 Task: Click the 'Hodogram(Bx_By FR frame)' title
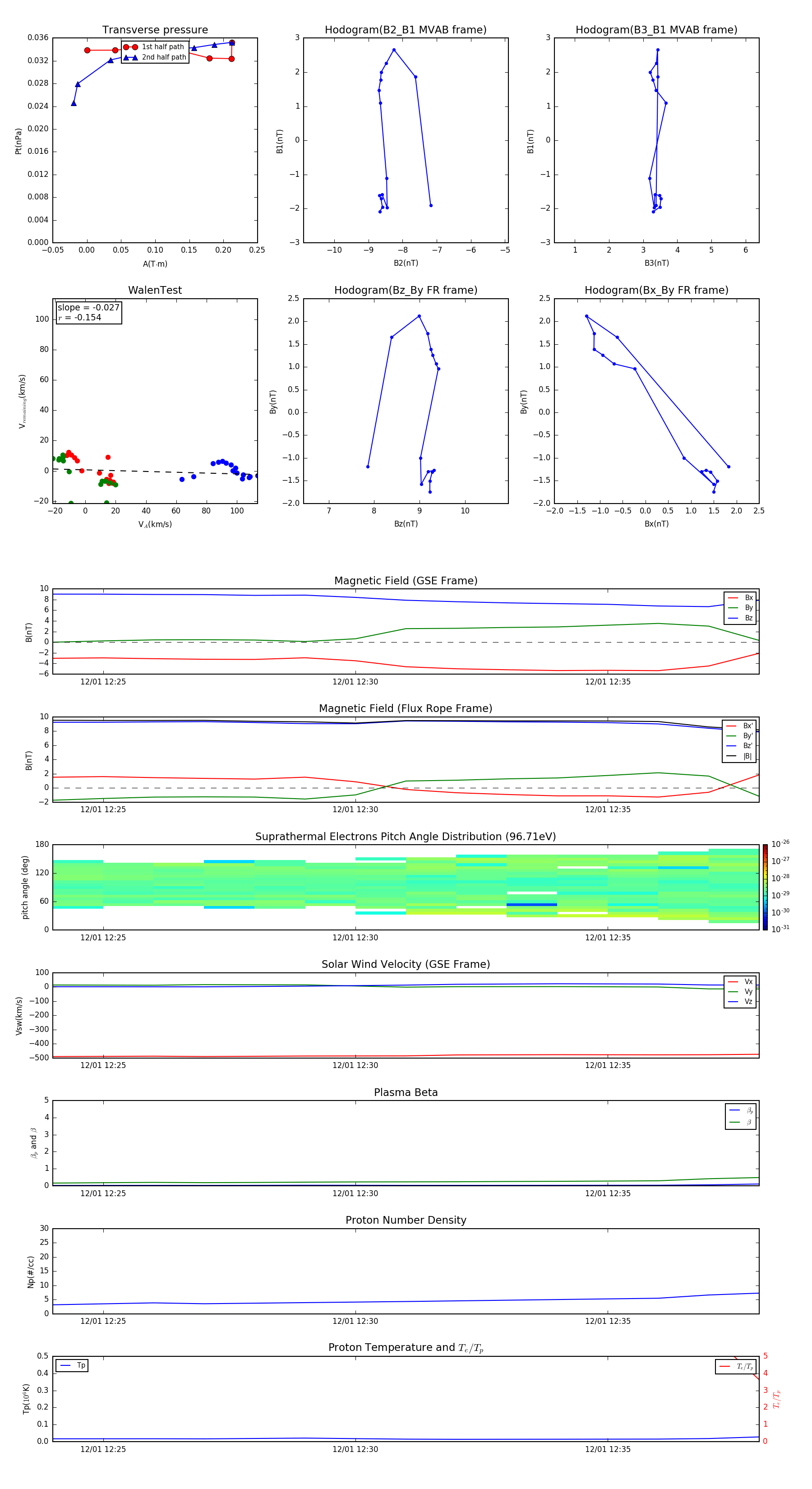[656, 290]
